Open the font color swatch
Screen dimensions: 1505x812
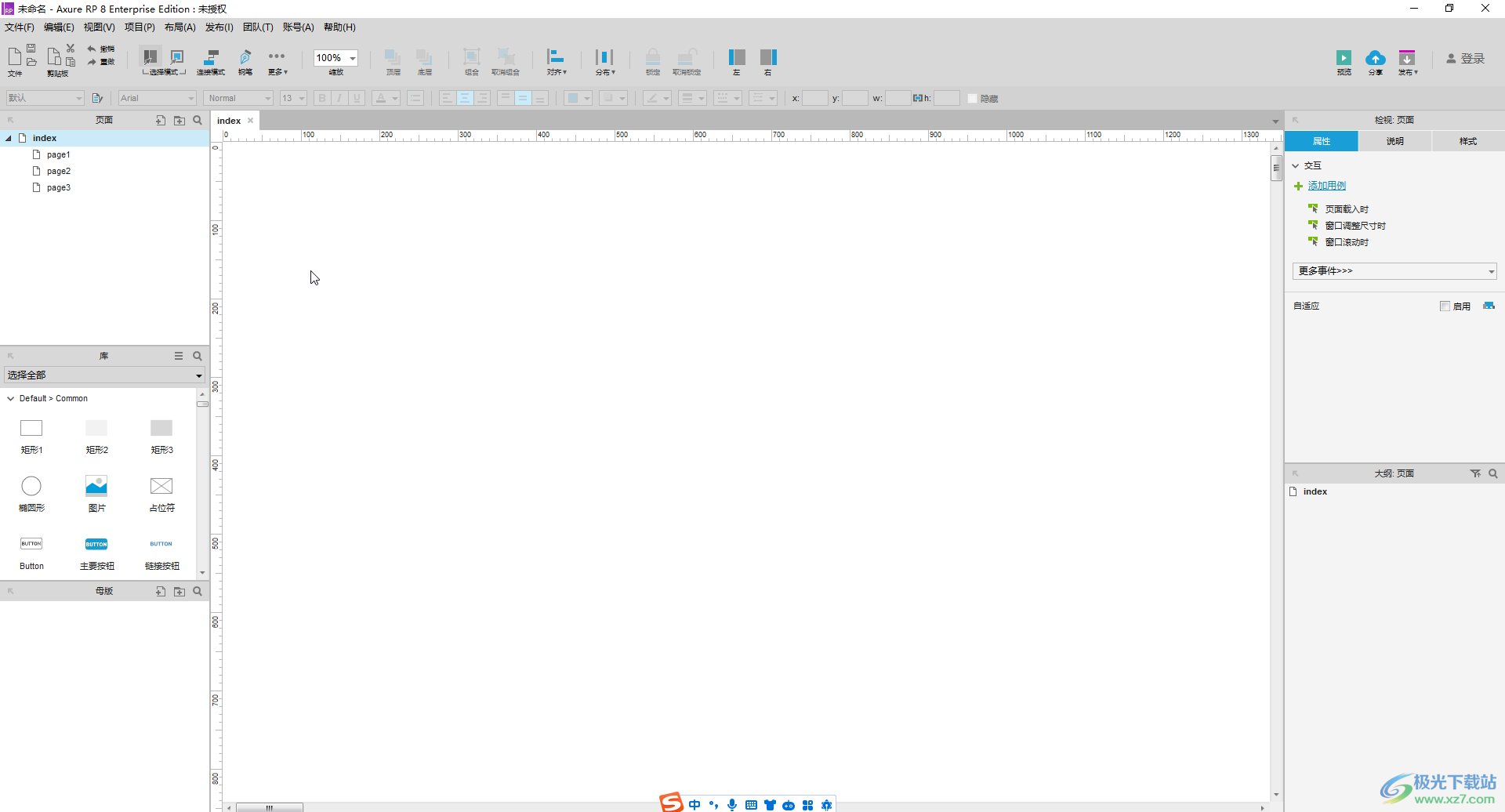click(386, 98)
